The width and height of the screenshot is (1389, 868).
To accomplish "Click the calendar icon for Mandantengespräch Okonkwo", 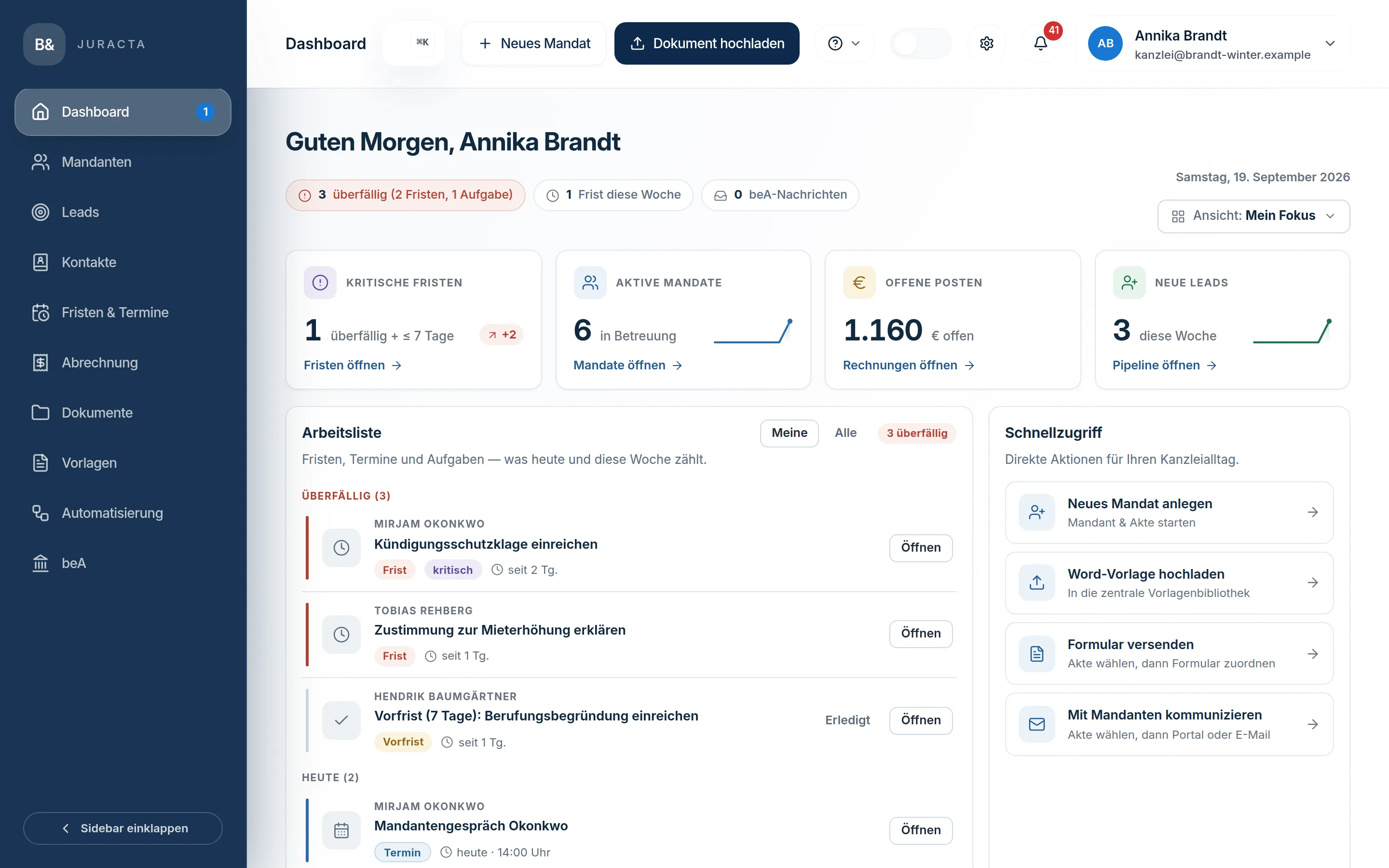I will click(341, 830).
